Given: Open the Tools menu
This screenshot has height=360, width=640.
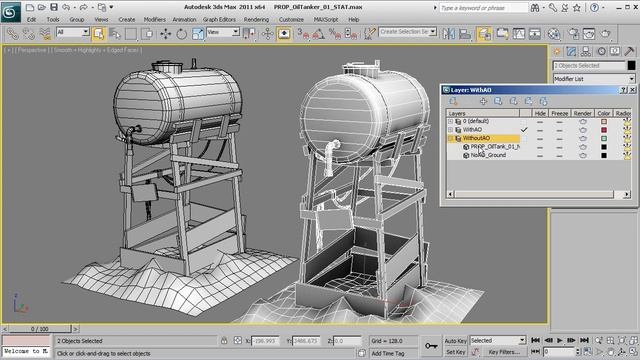Looking at the screenshot, I should tap(53, 19).
